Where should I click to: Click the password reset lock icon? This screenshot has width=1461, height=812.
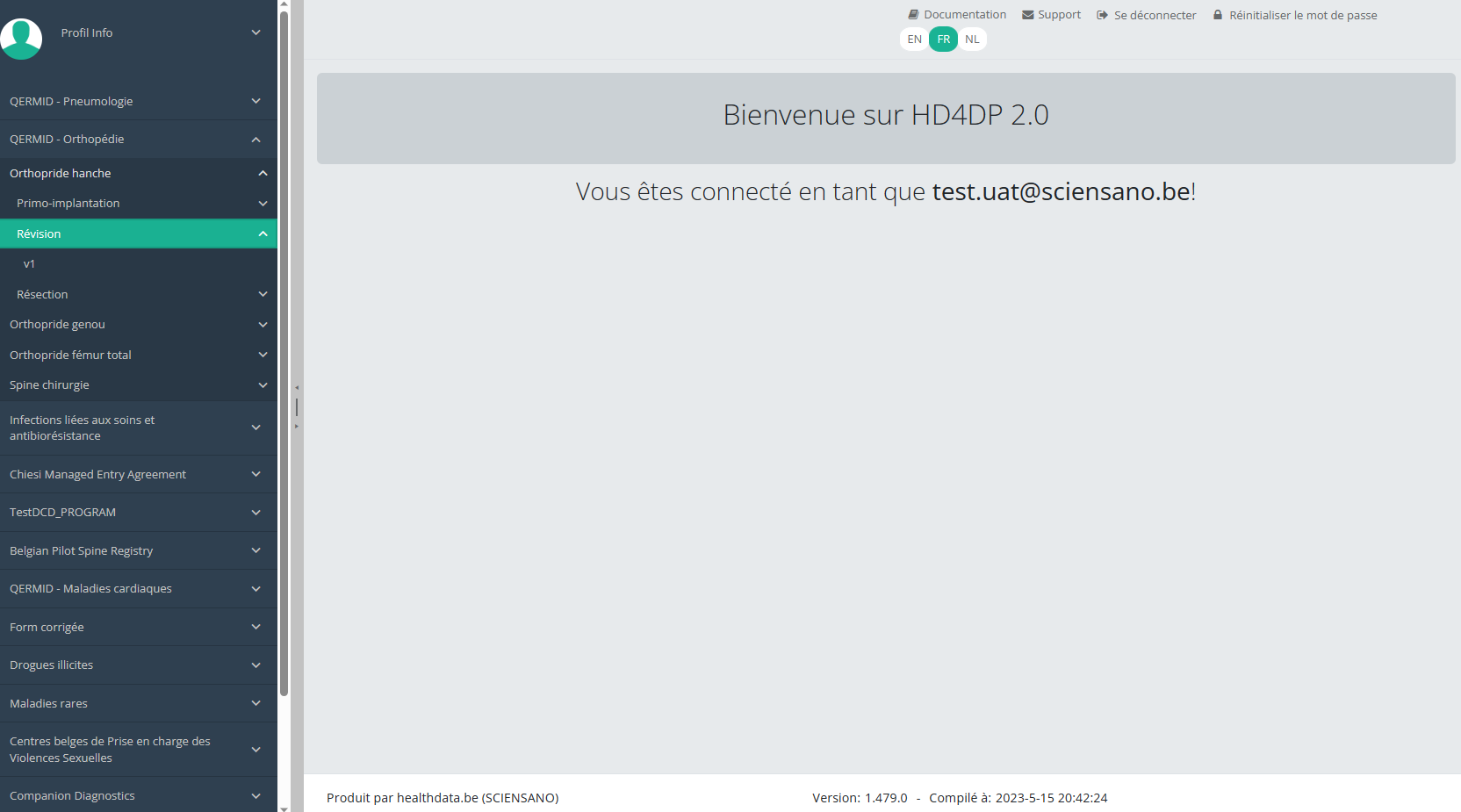click(x=1218, y=15)
